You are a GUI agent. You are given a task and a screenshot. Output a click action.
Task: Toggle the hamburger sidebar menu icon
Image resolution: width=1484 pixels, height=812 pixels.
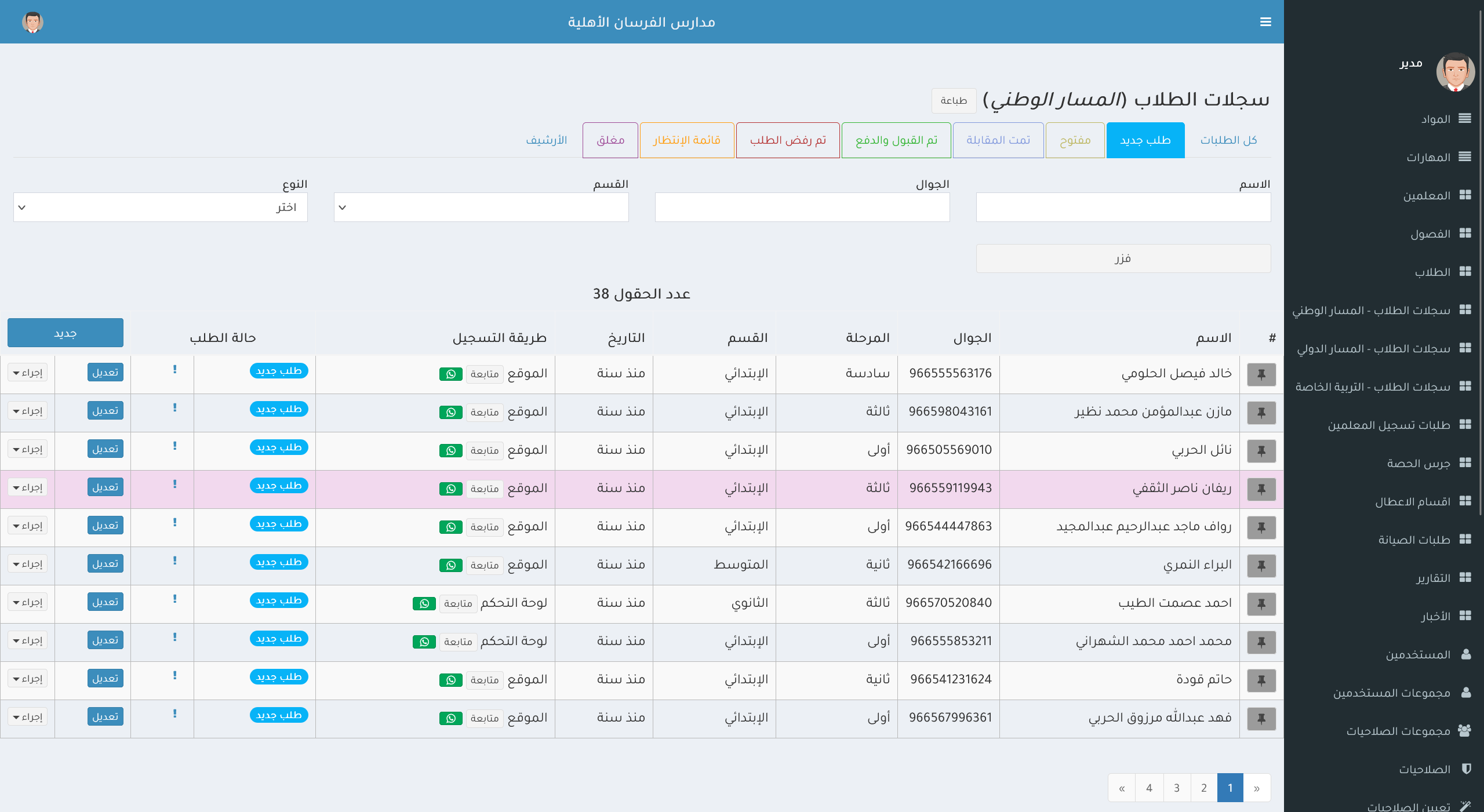[1265, 21]
